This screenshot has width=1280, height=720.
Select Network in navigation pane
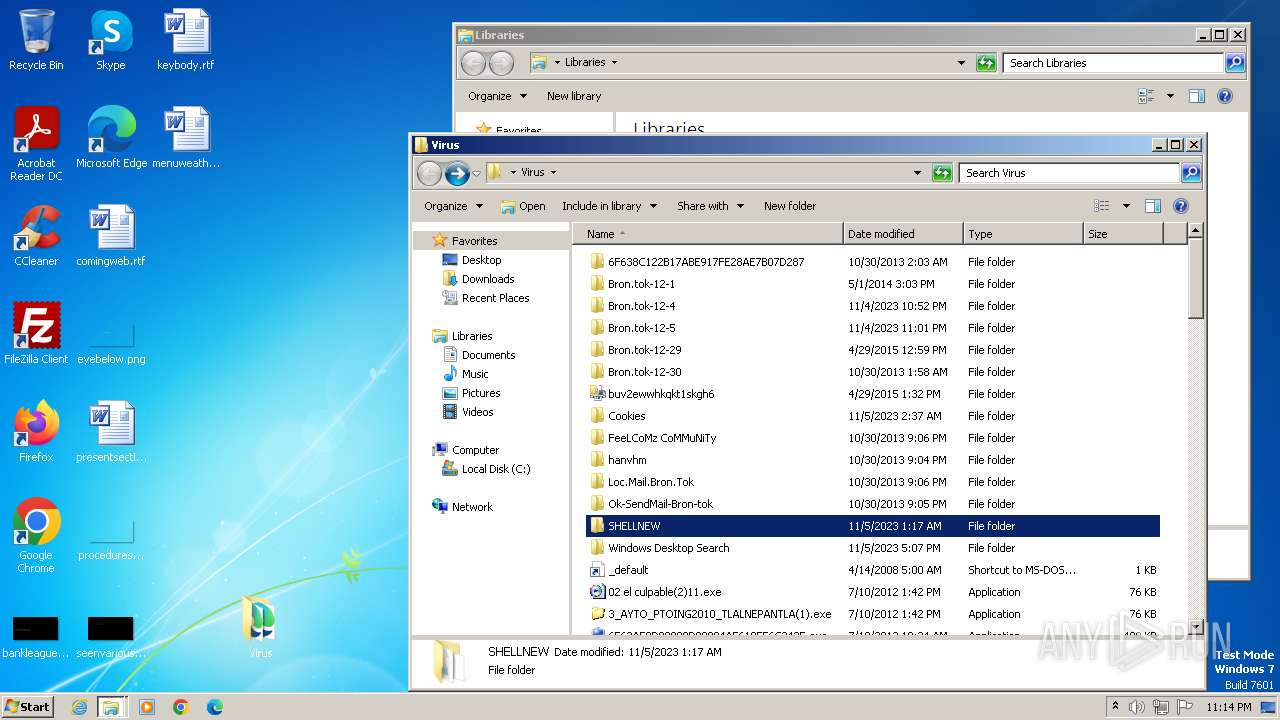point(472,507)
